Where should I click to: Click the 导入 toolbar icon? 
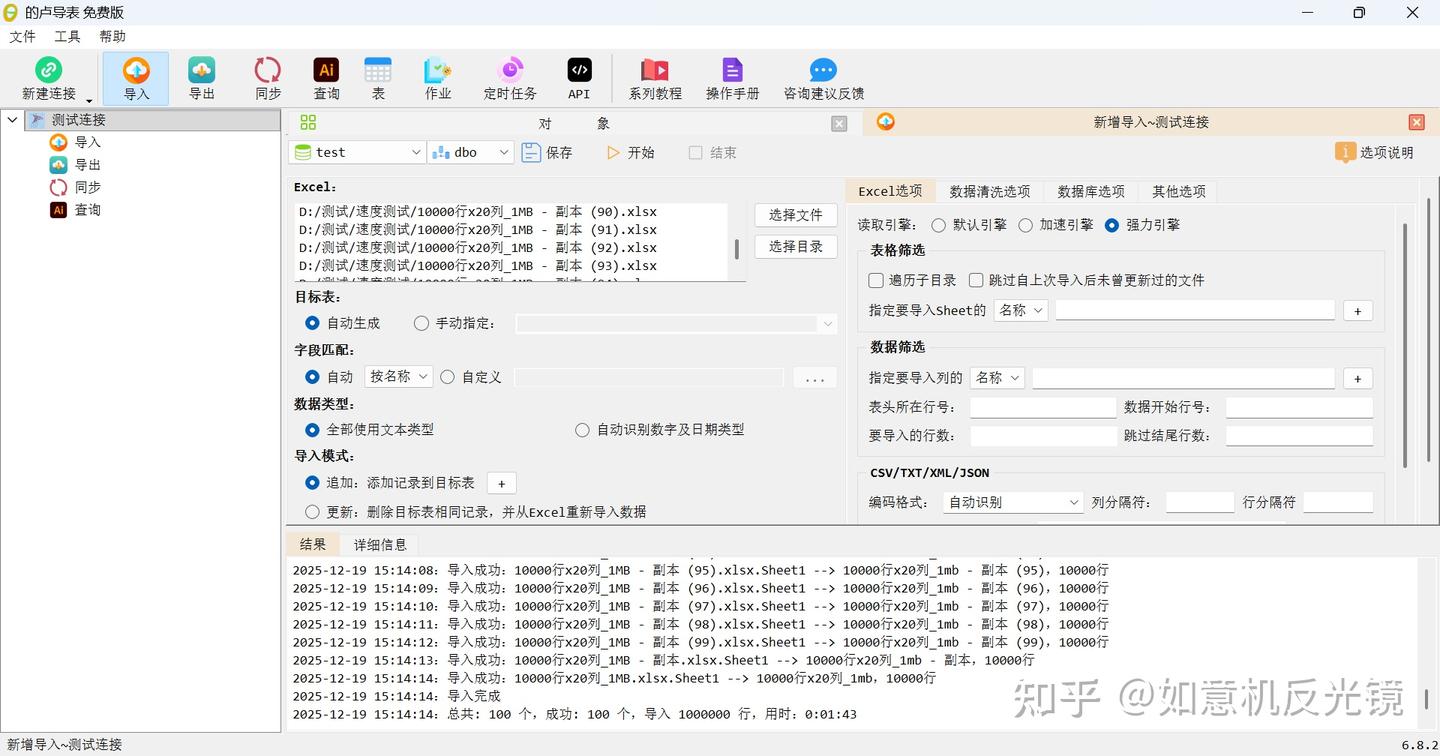tap(136, 70)
